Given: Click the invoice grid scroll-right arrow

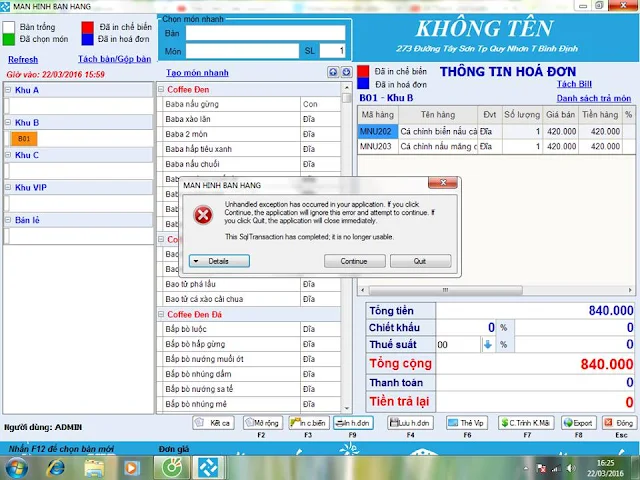Looking at the screenshot, I should coord(630,290).
